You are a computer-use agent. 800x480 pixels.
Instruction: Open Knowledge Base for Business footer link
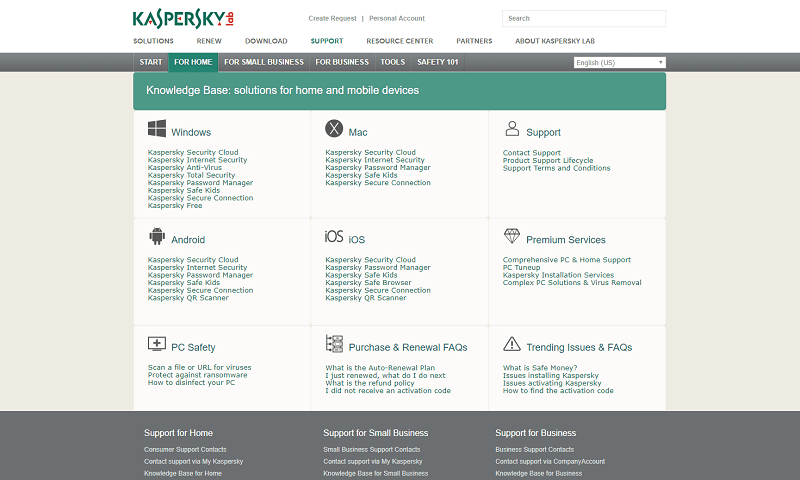click(538, 473)
